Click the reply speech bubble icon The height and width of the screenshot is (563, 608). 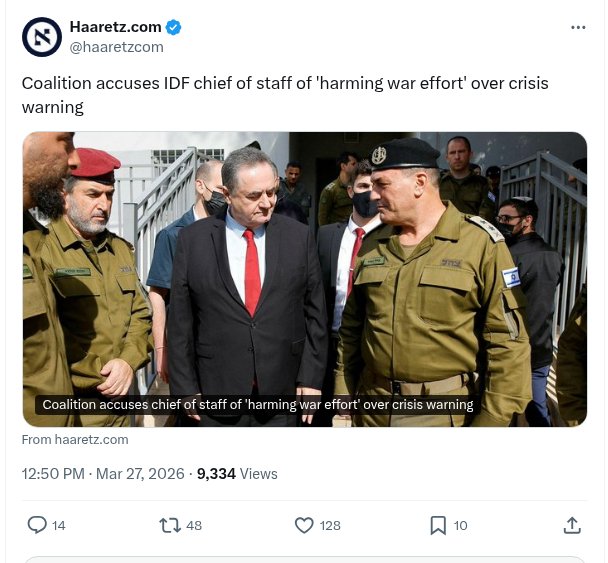(37, 525)
